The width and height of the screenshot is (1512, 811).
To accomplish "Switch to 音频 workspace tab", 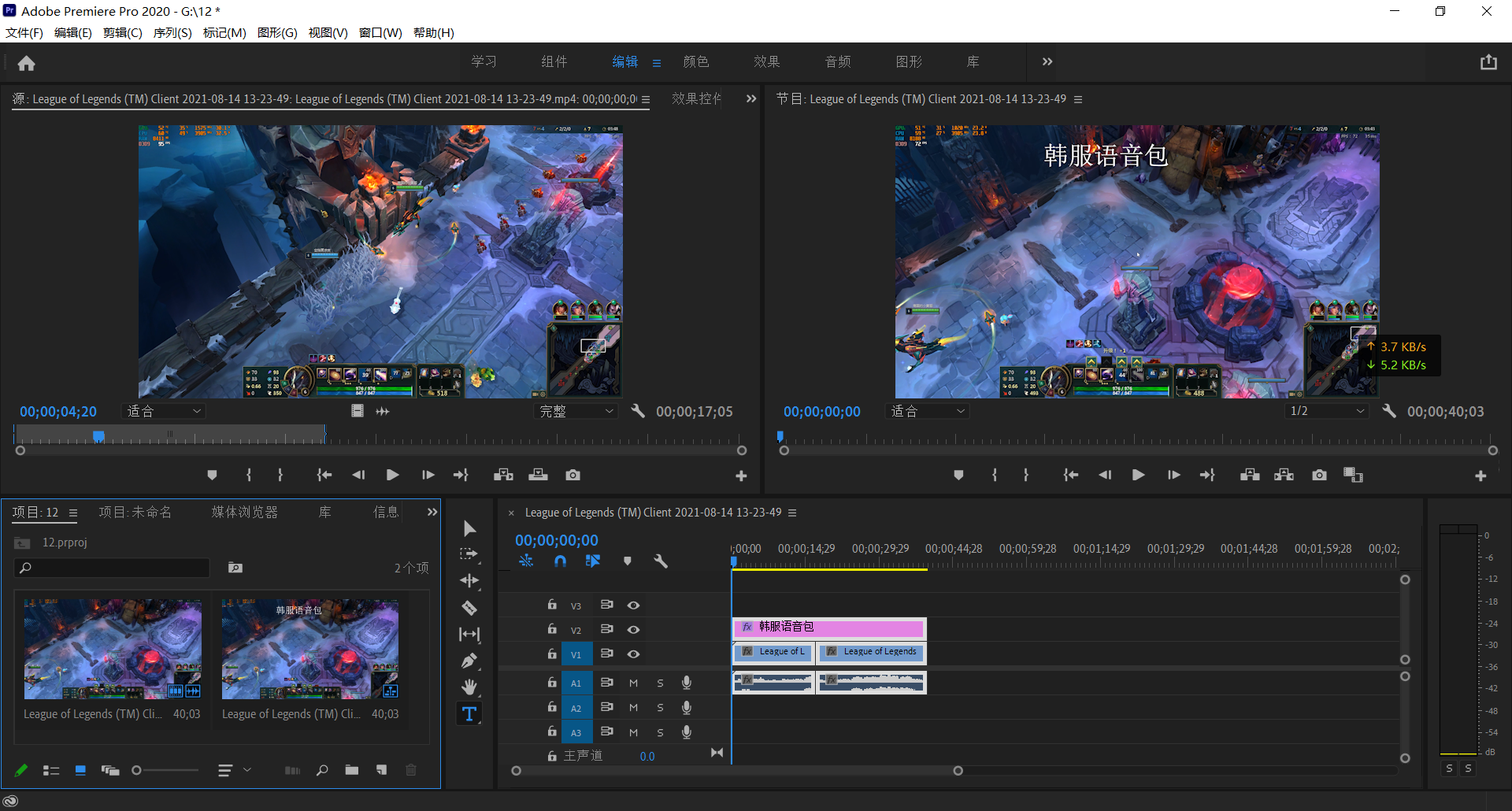I will click(838, 61).
